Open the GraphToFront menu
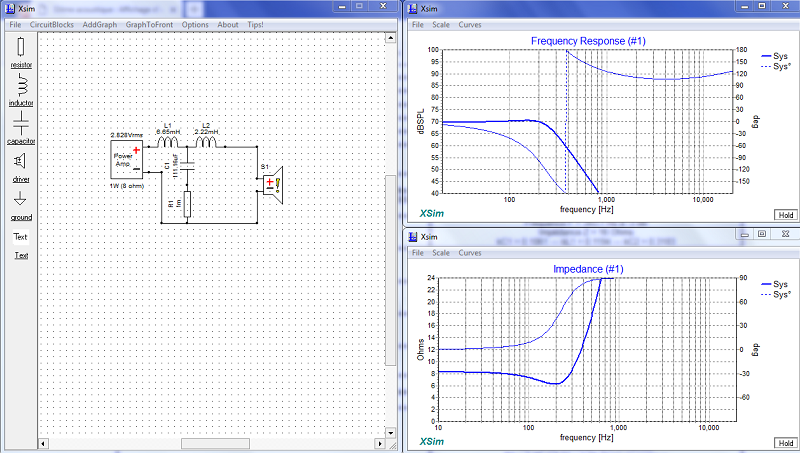Image resolution: width=800 pixels, height=453 pixels. pyautogui.click(x=149, y=24)
